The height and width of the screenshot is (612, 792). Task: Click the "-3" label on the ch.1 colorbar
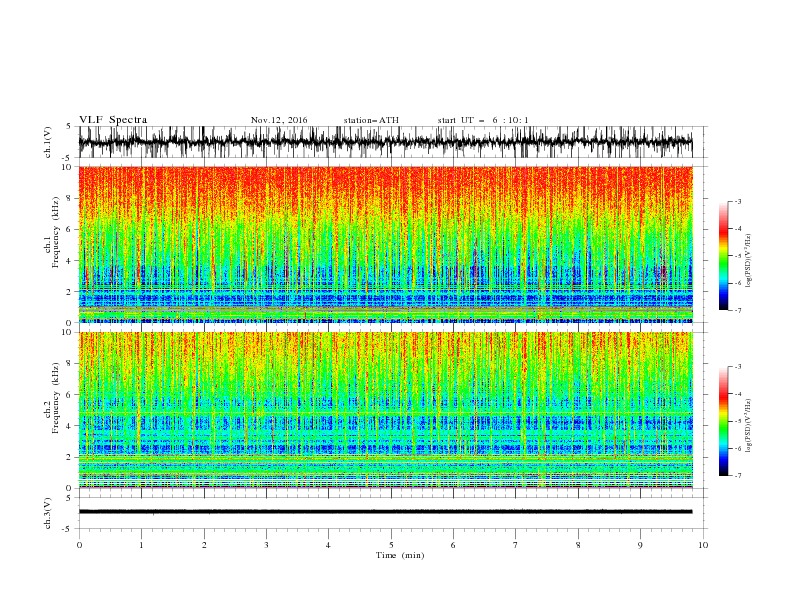[x=737, y=201]
